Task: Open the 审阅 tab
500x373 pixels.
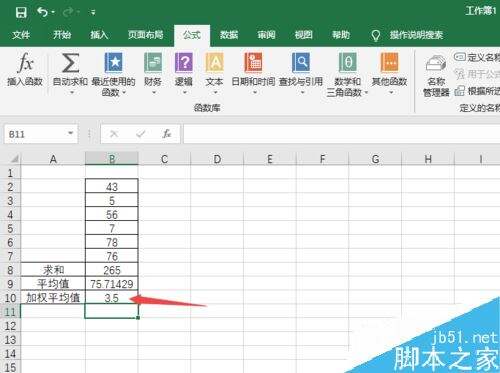Action: [x=266, y=35]
